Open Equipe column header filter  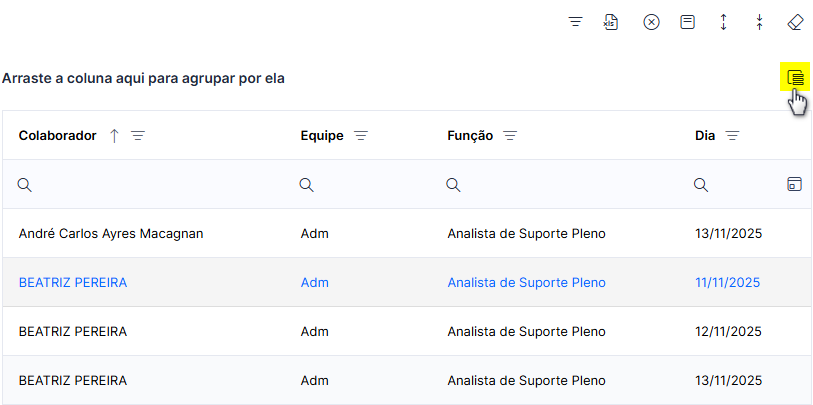click(x=361, y=136)
